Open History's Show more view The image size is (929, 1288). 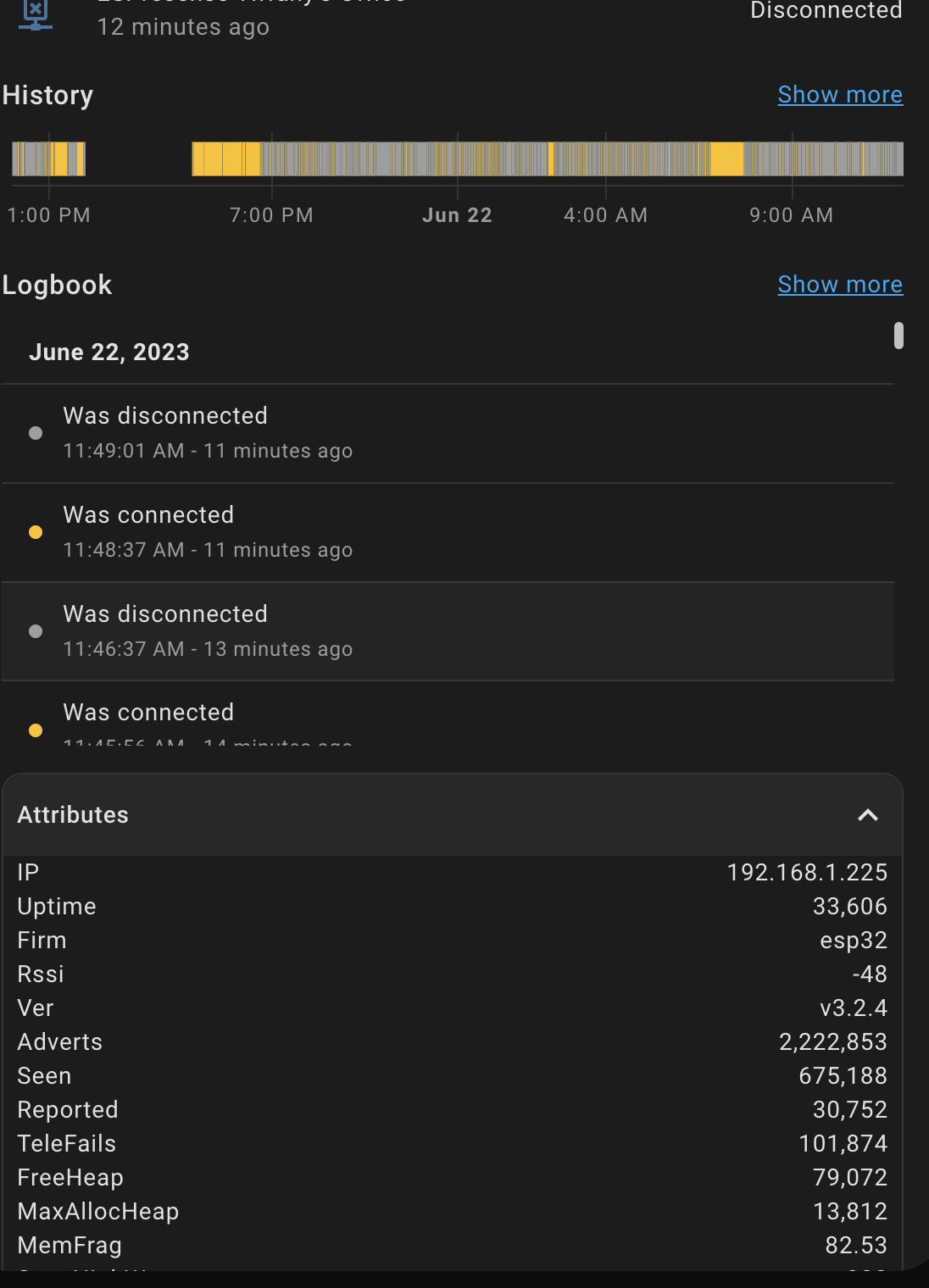click(840, 95)
